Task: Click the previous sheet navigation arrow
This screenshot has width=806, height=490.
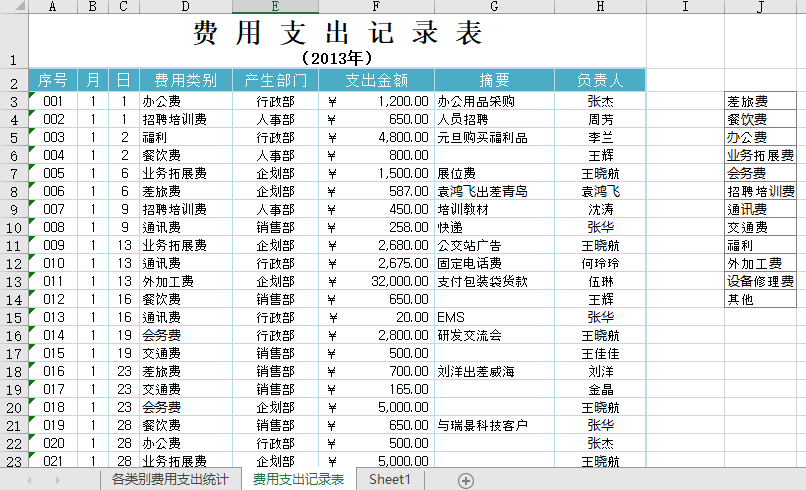Action: tap(30, 480)
